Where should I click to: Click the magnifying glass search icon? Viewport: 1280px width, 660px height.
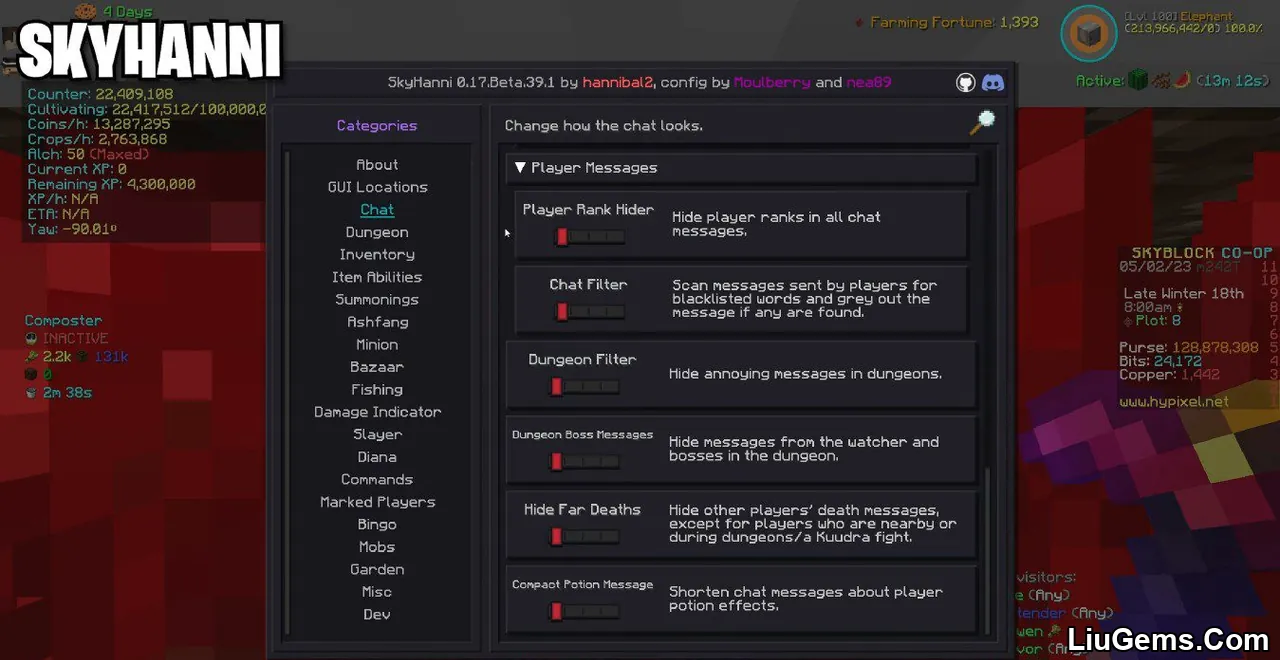983,122
